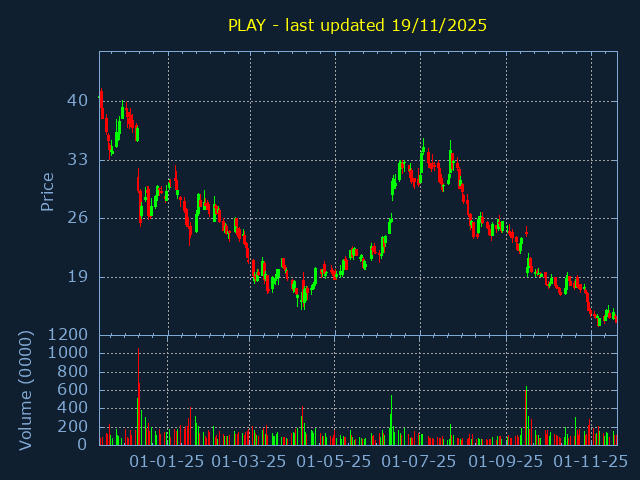Click the 600 volume axis tick label
Screen dimensions: 640x480
click(x=74, y=390)
